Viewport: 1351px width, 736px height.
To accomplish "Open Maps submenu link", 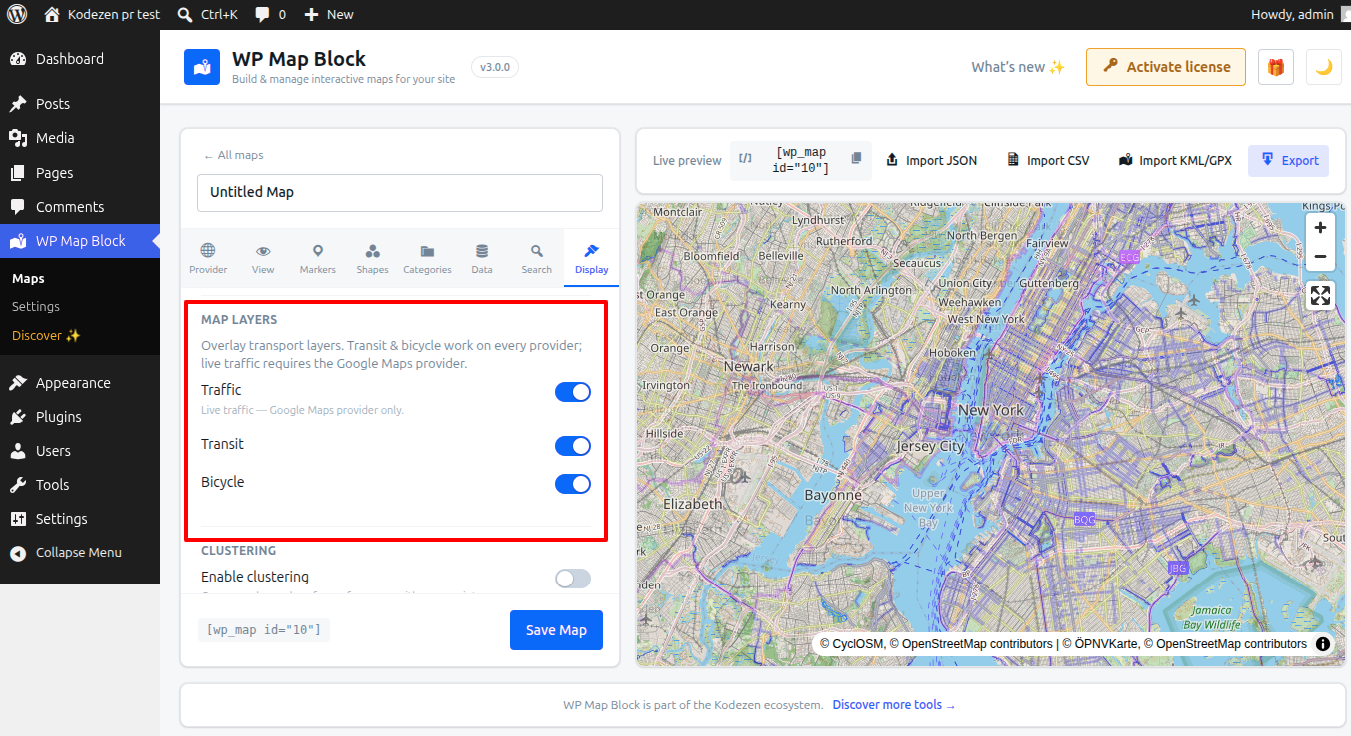I will [x=28, y=279].
